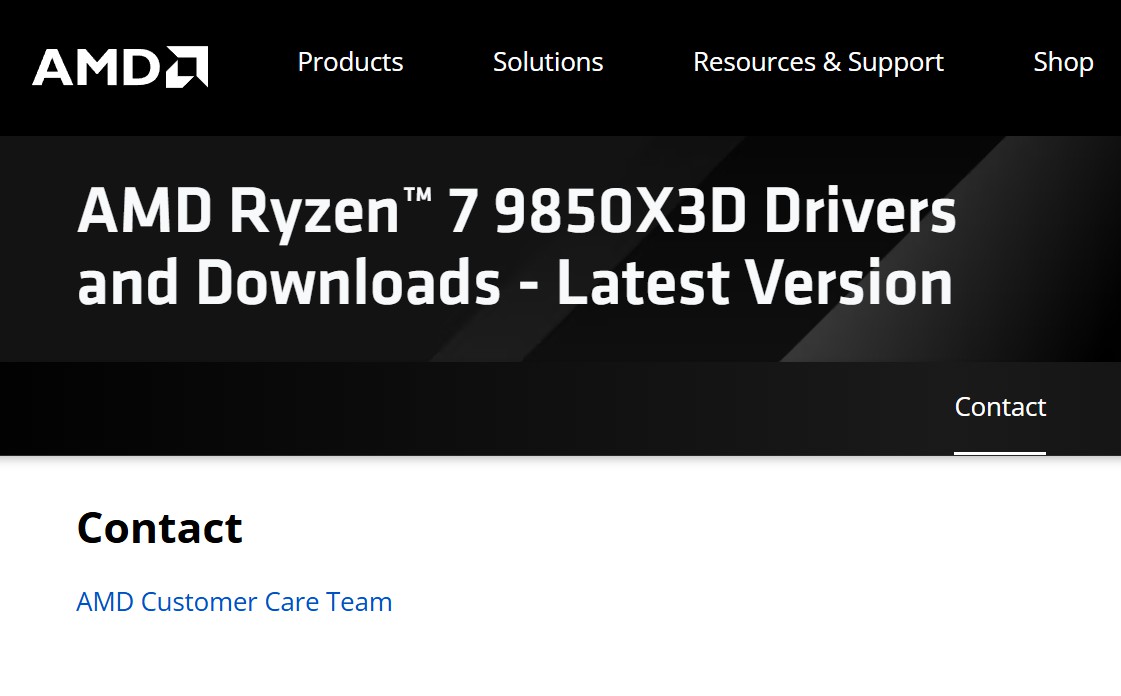Expand the Solutions navigation dropdown
Screen dimensions: 1121x696
(548, 62)
